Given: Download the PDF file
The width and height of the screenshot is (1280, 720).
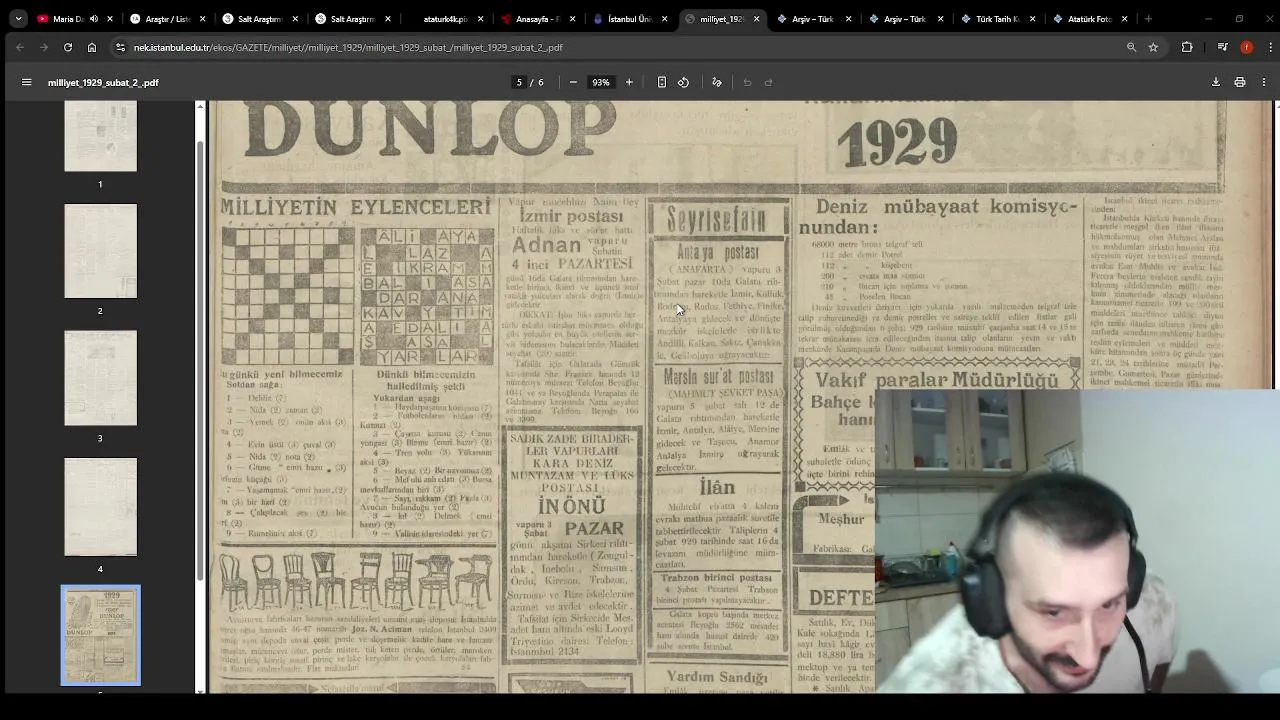Looking at the screenshot, I should pyautogui.click(x=1216, y=82).
